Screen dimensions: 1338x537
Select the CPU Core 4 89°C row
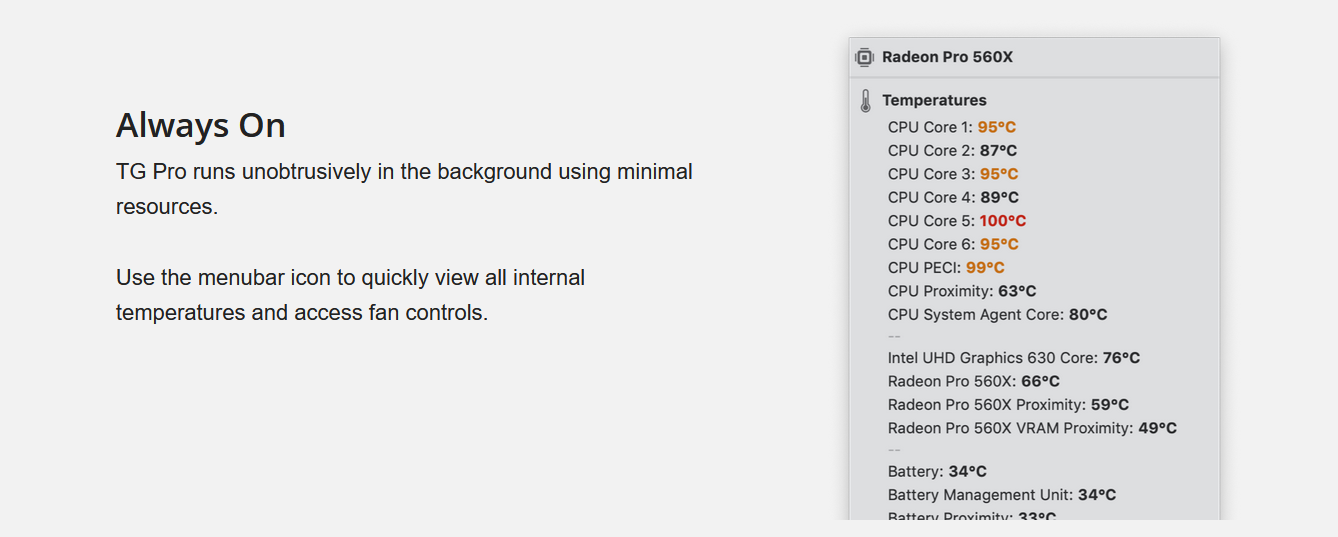pyautogui.click(x=953, y=198)
